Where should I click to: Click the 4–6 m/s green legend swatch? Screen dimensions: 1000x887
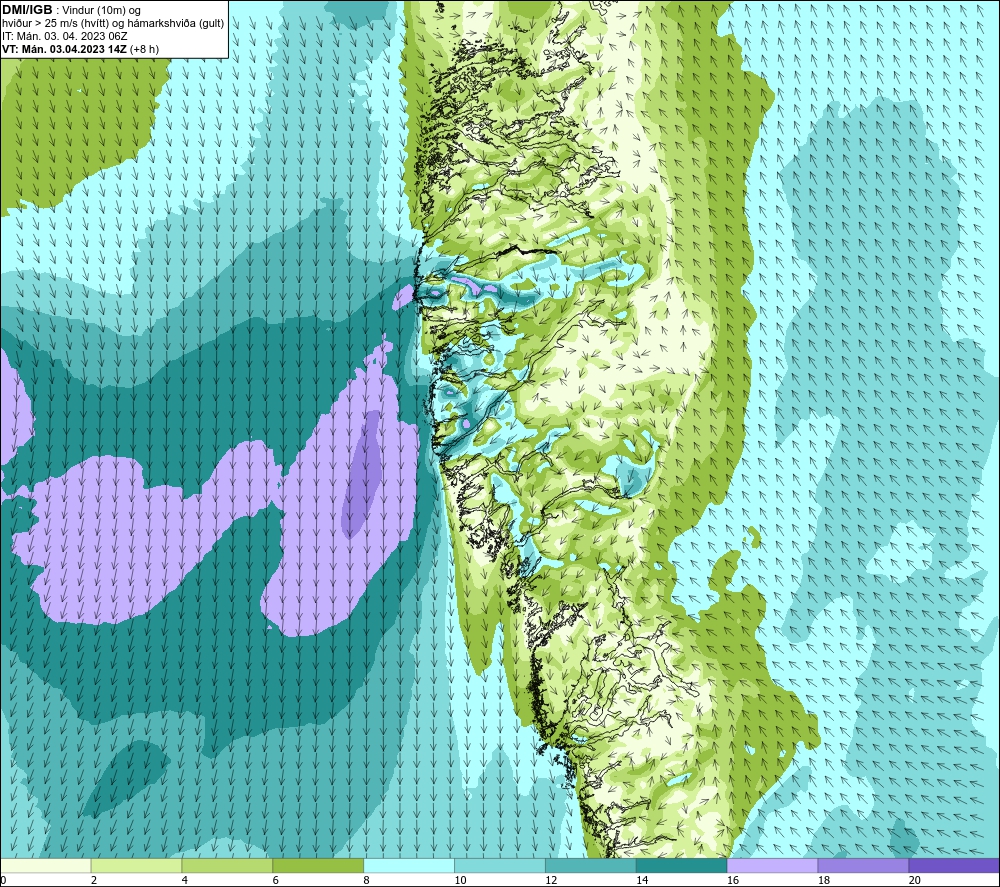coord(227,865)
